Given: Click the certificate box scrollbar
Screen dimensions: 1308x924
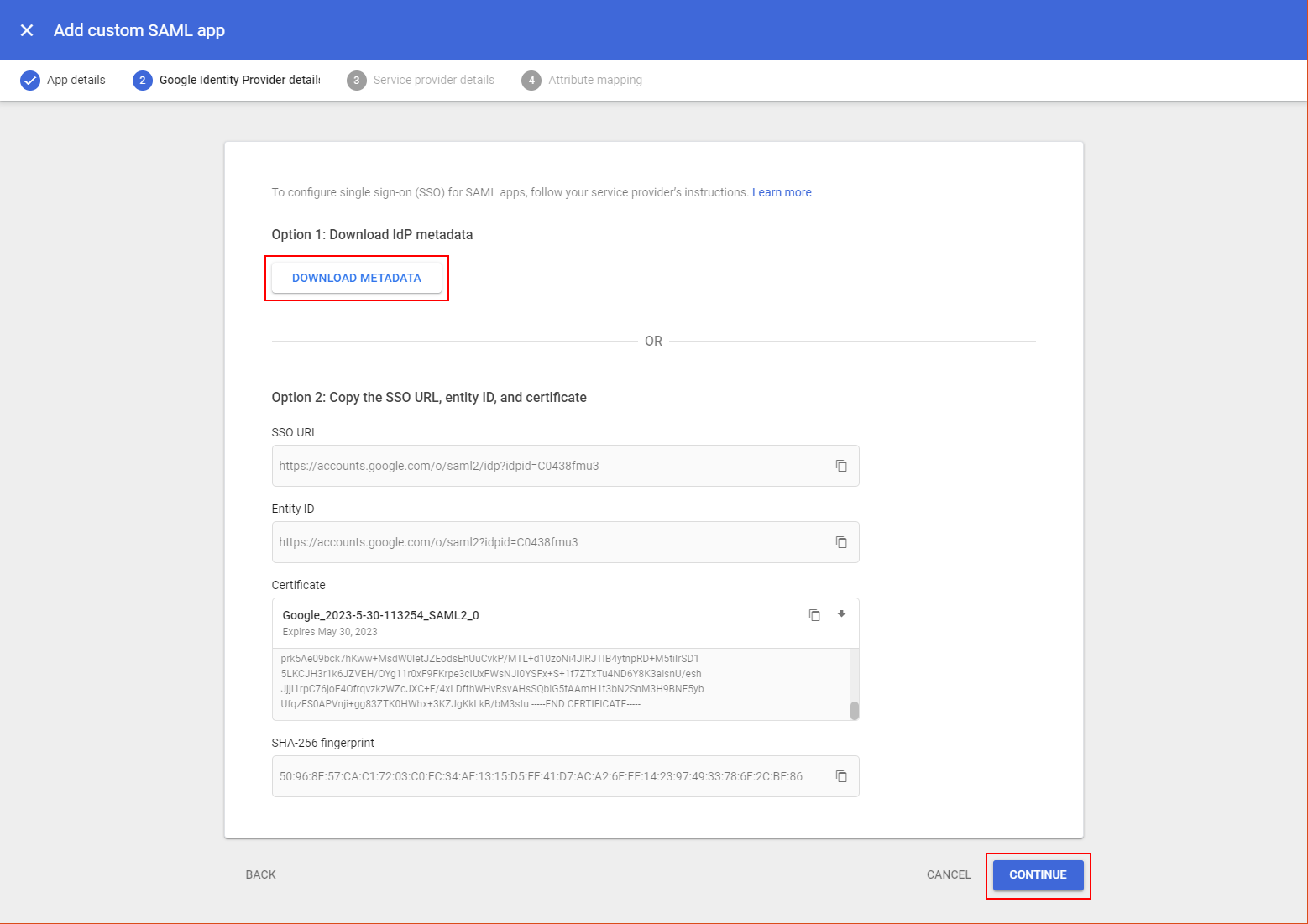Looking at the screenshot, I should (855, 709).
